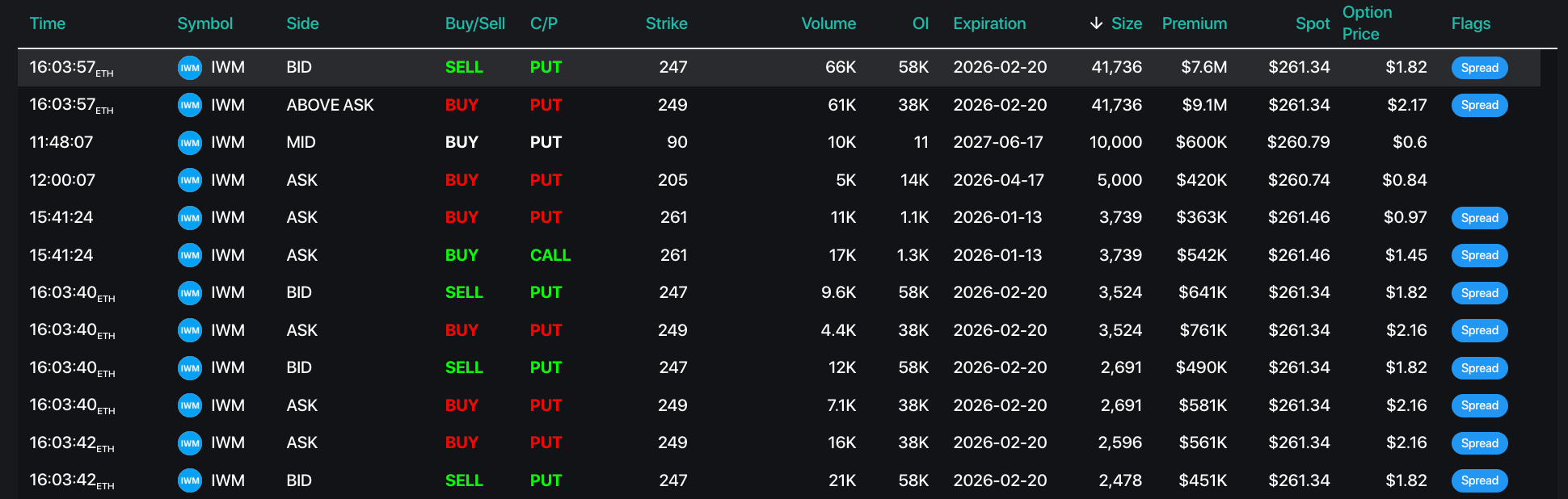Sort the table by the Premium column
Image resolution: width=1568 pixels, height=499 pixels.
pos(1194,23)
